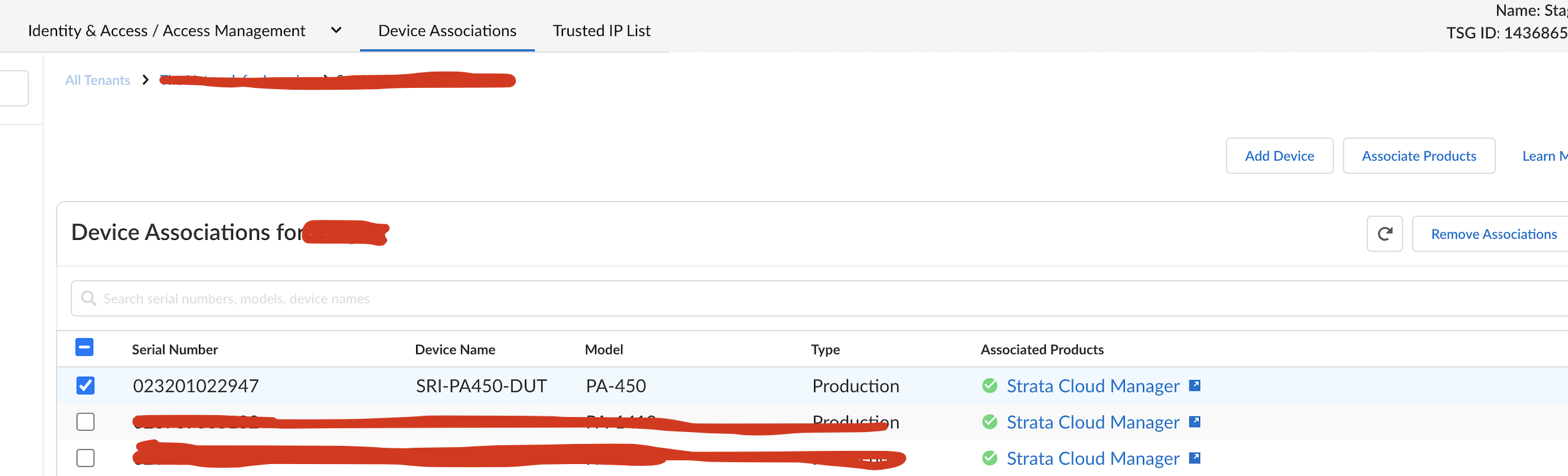Check the second device row checkbox
The image size is (1568, 476).
85,422
